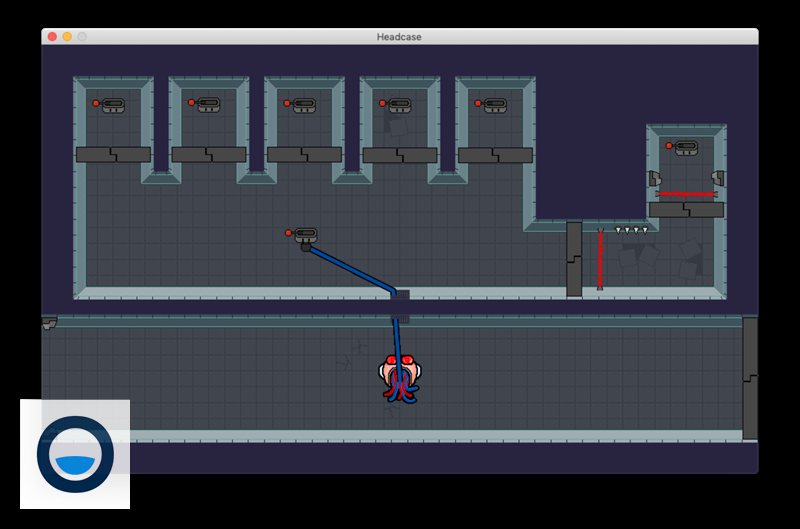The image size is (800, 529).
Task: Click the upper floor vent where tentacle enters
Action: (x=400, y=295)
